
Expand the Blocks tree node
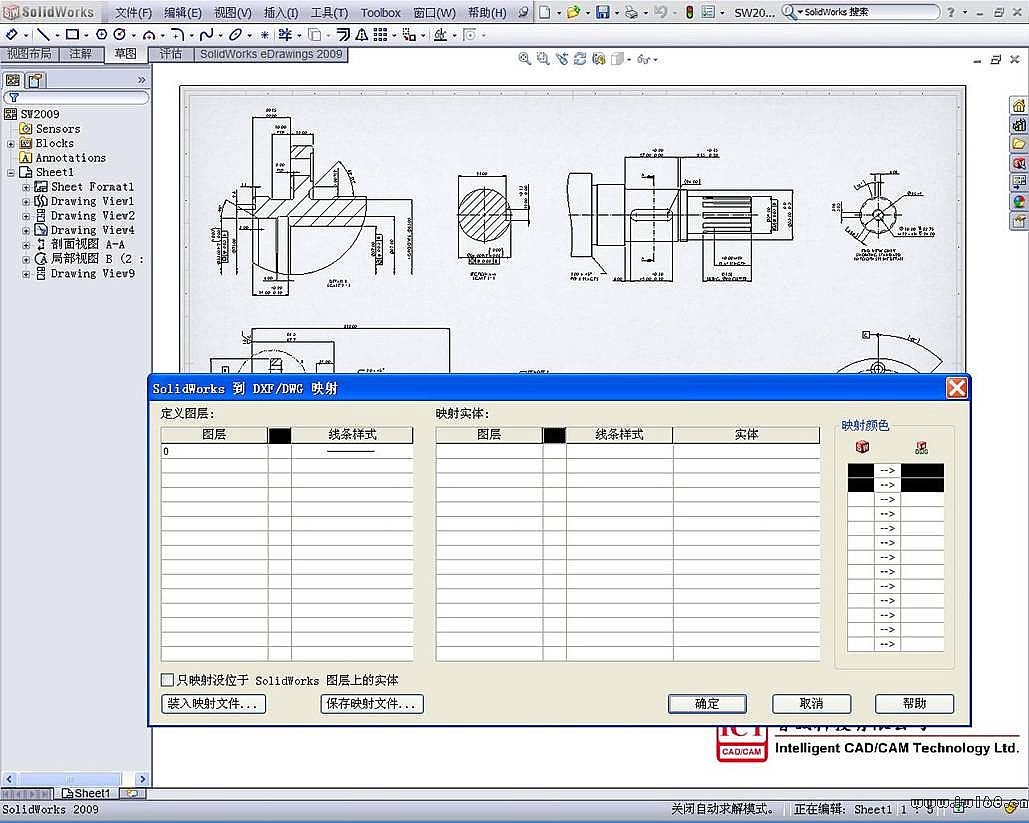(10, 144)
